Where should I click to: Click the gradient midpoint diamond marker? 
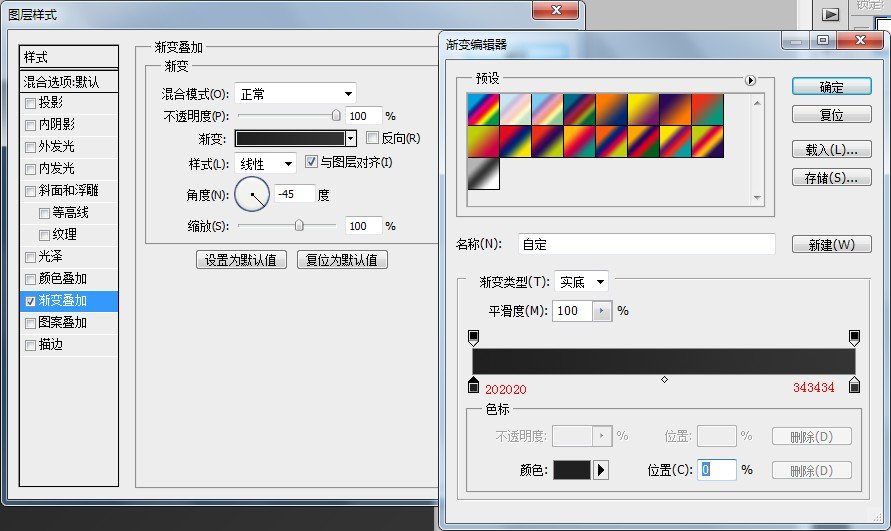click(x=664, y=379)
